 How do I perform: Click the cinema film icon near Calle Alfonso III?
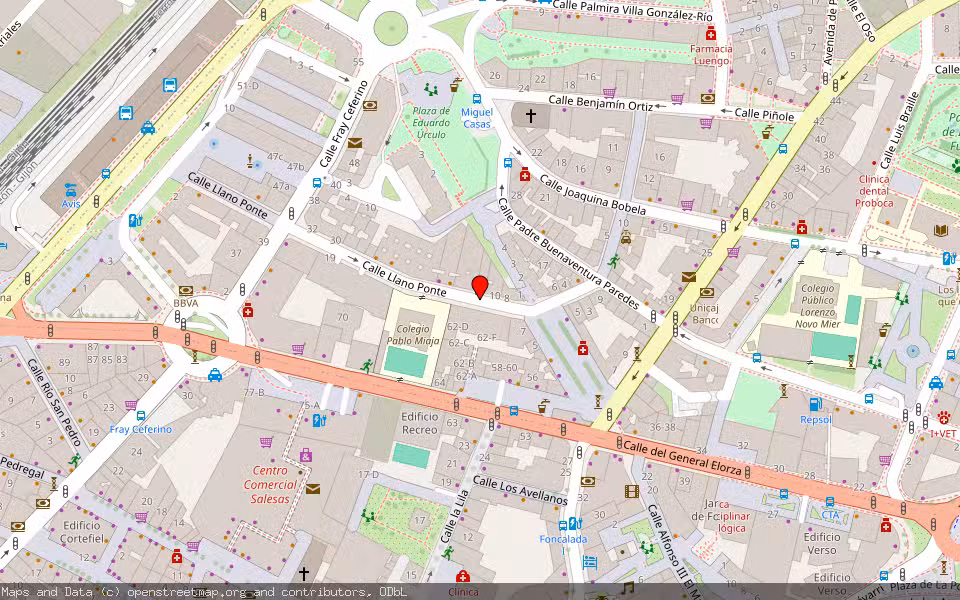coord(632,491)
